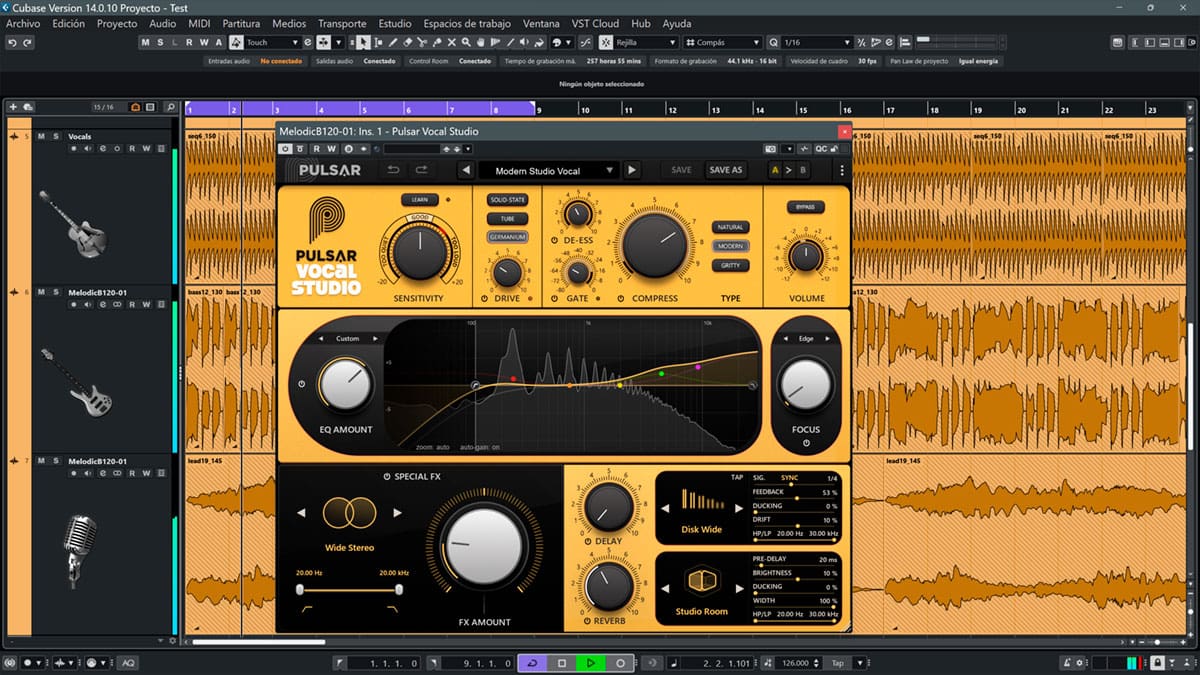
Task: Toggle the GATE power button
Action: (555, 298)
